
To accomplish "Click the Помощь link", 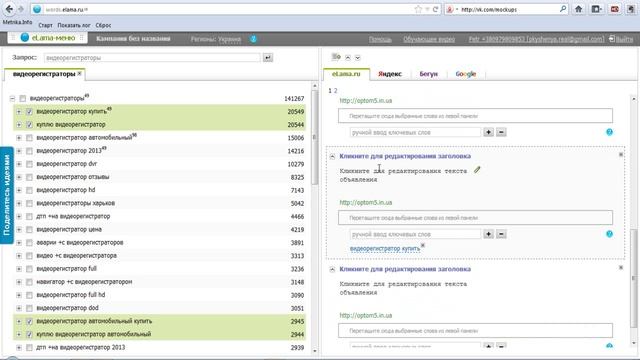I will pos(380,39).
